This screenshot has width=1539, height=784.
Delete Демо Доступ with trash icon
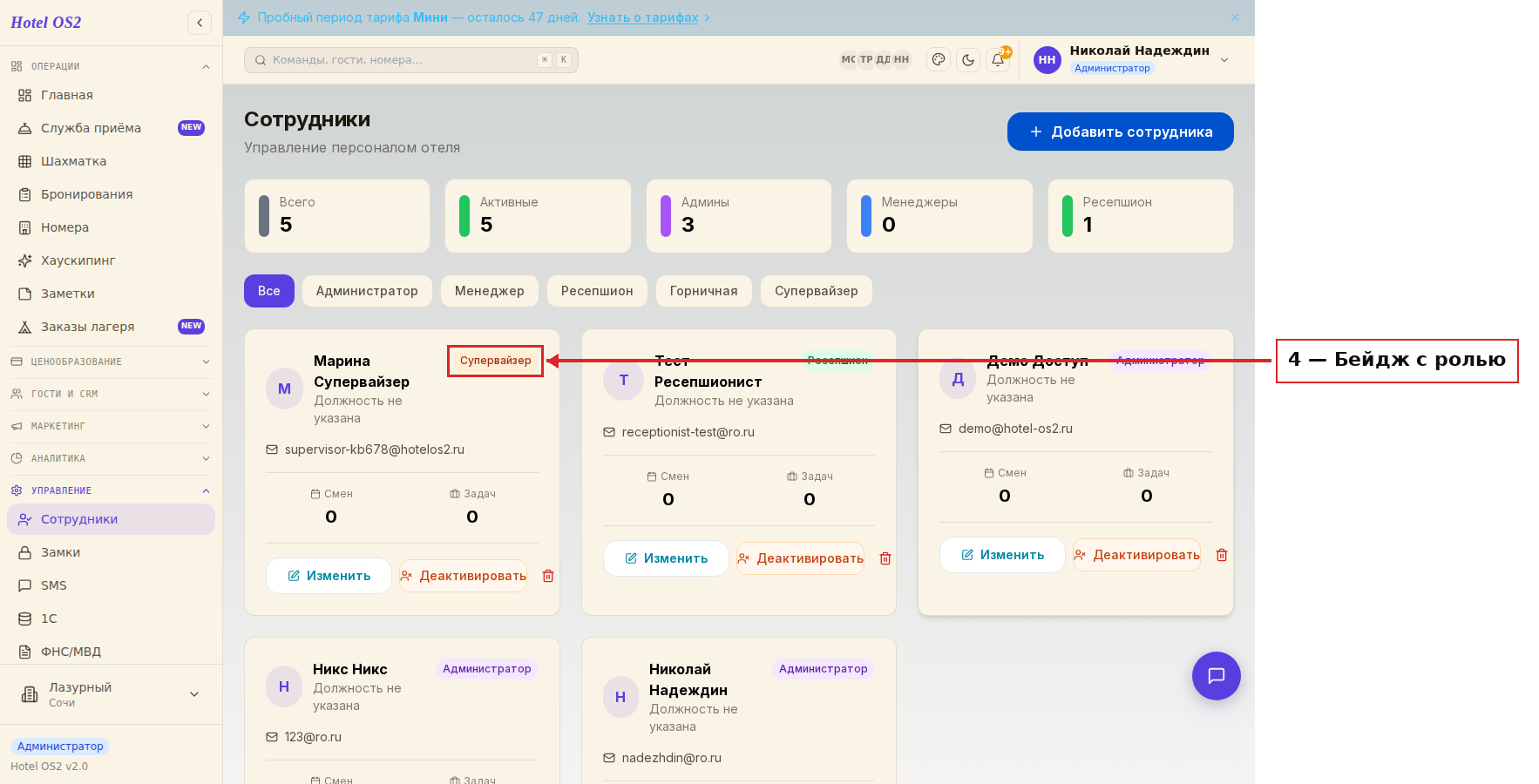(1222, 555)
